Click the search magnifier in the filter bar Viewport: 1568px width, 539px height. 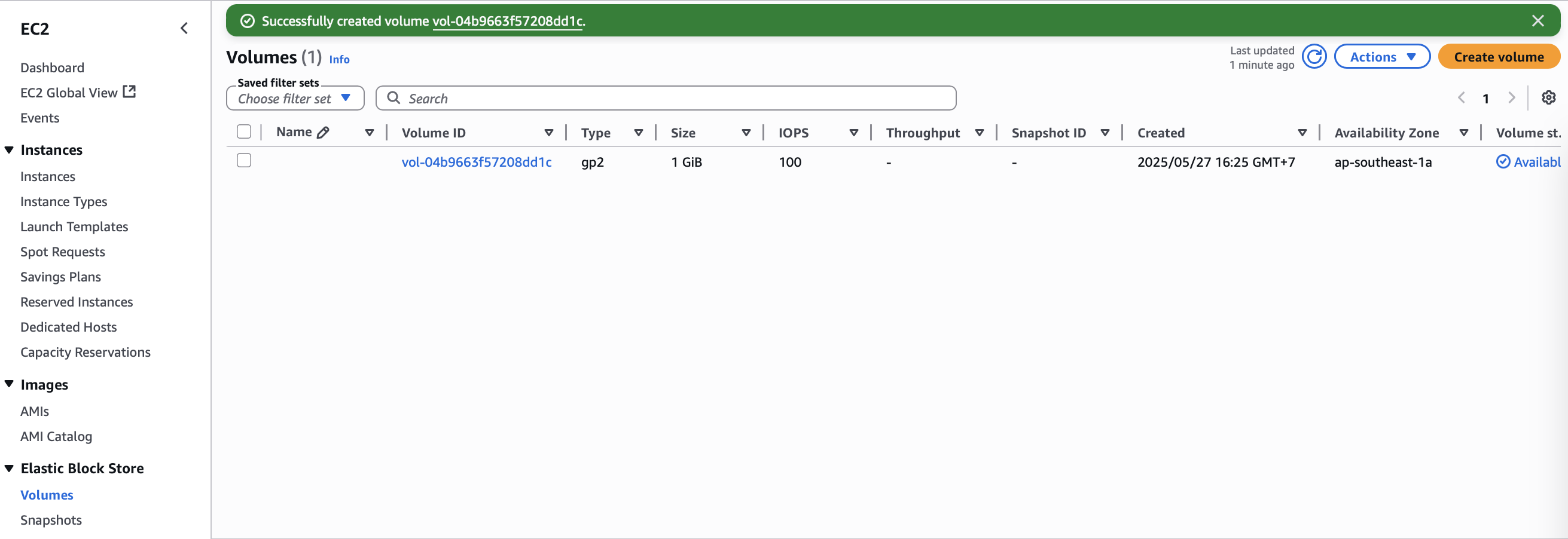click(x=393, y=97)
